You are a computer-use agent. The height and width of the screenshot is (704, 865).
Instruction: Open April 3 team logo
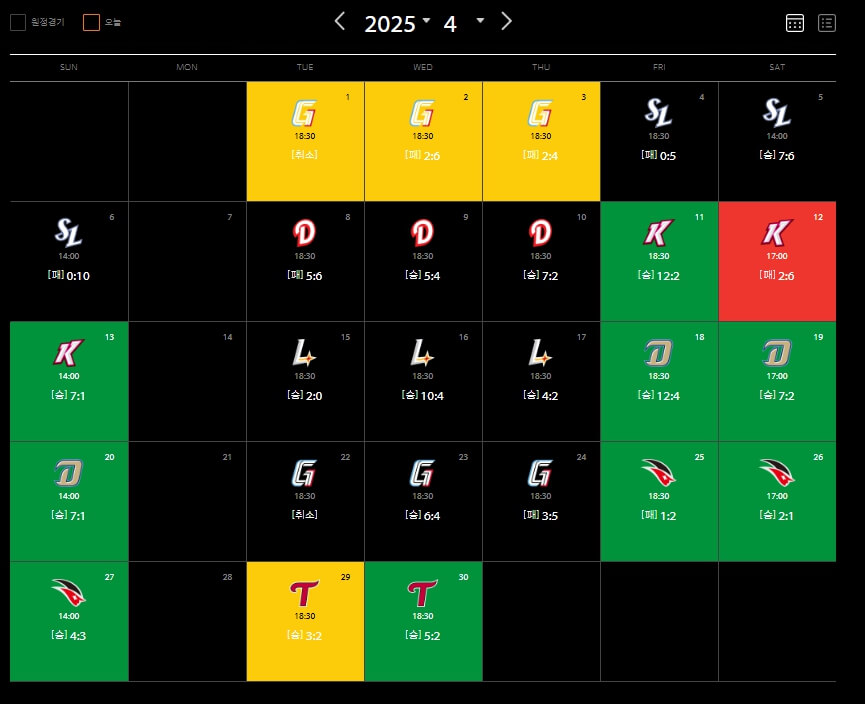[x=541, y=114]
